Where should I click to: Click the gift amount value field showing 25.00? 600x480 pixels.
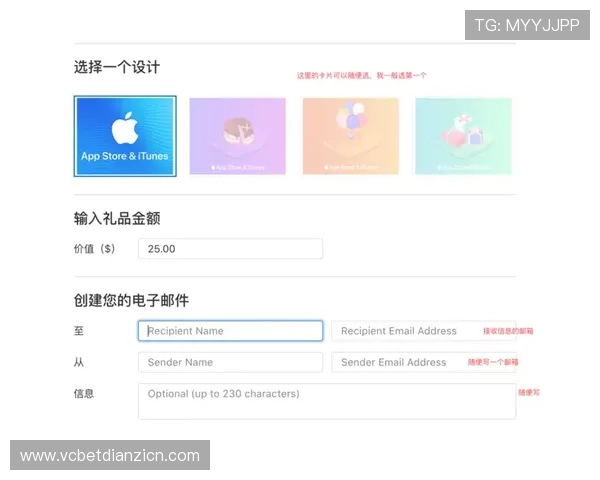pos(230,249)
